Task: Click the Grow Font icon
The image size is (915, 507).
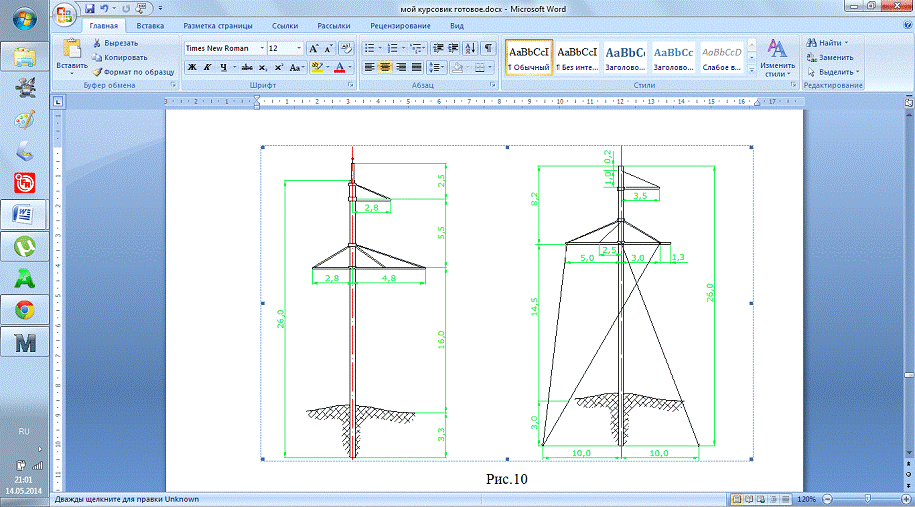Action: pos(314,48)
